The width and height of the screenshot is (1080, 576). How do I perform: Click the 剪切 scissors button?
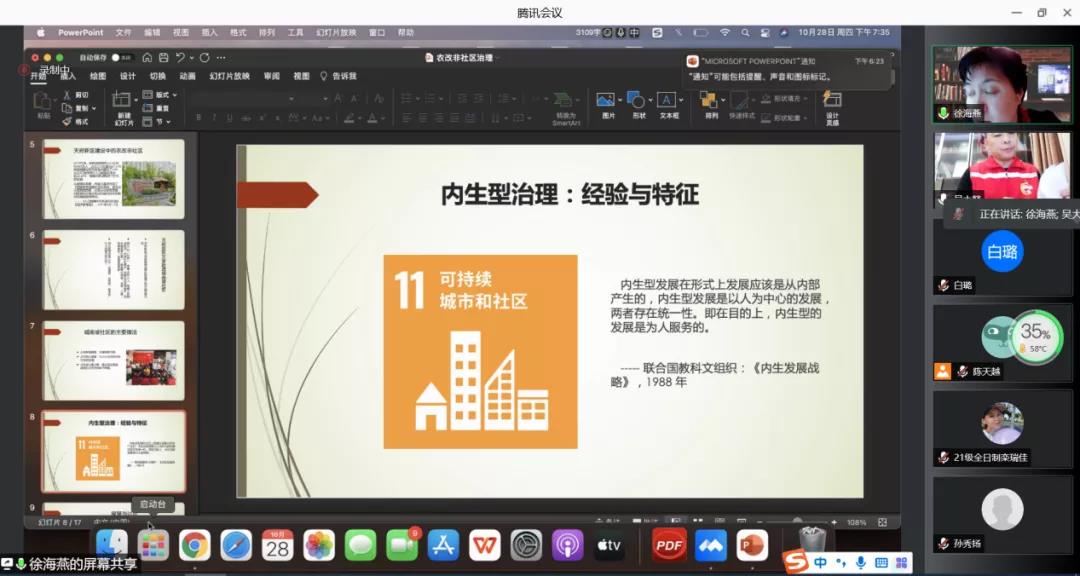(75, 95)
